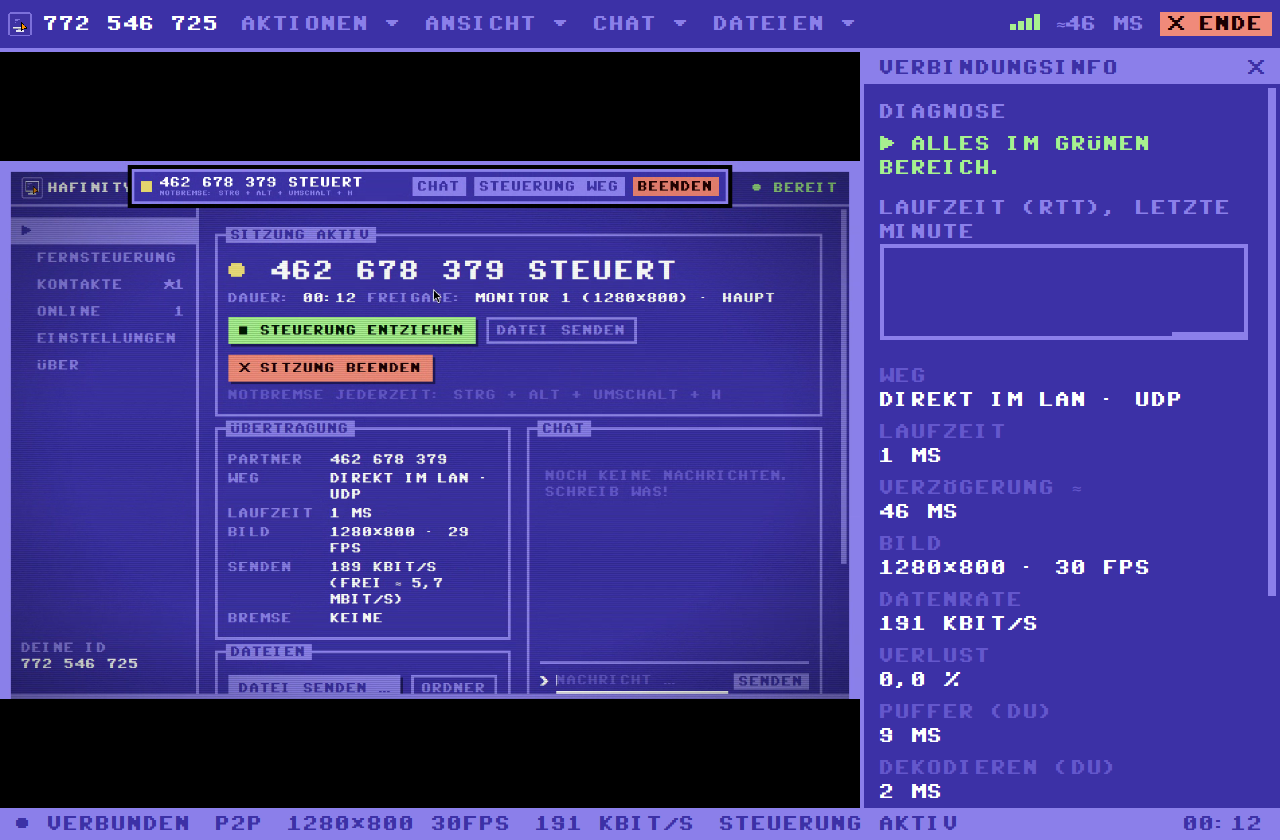
Task: Click the X SITZUNG BEENDEN button
Action: [330, 368]
